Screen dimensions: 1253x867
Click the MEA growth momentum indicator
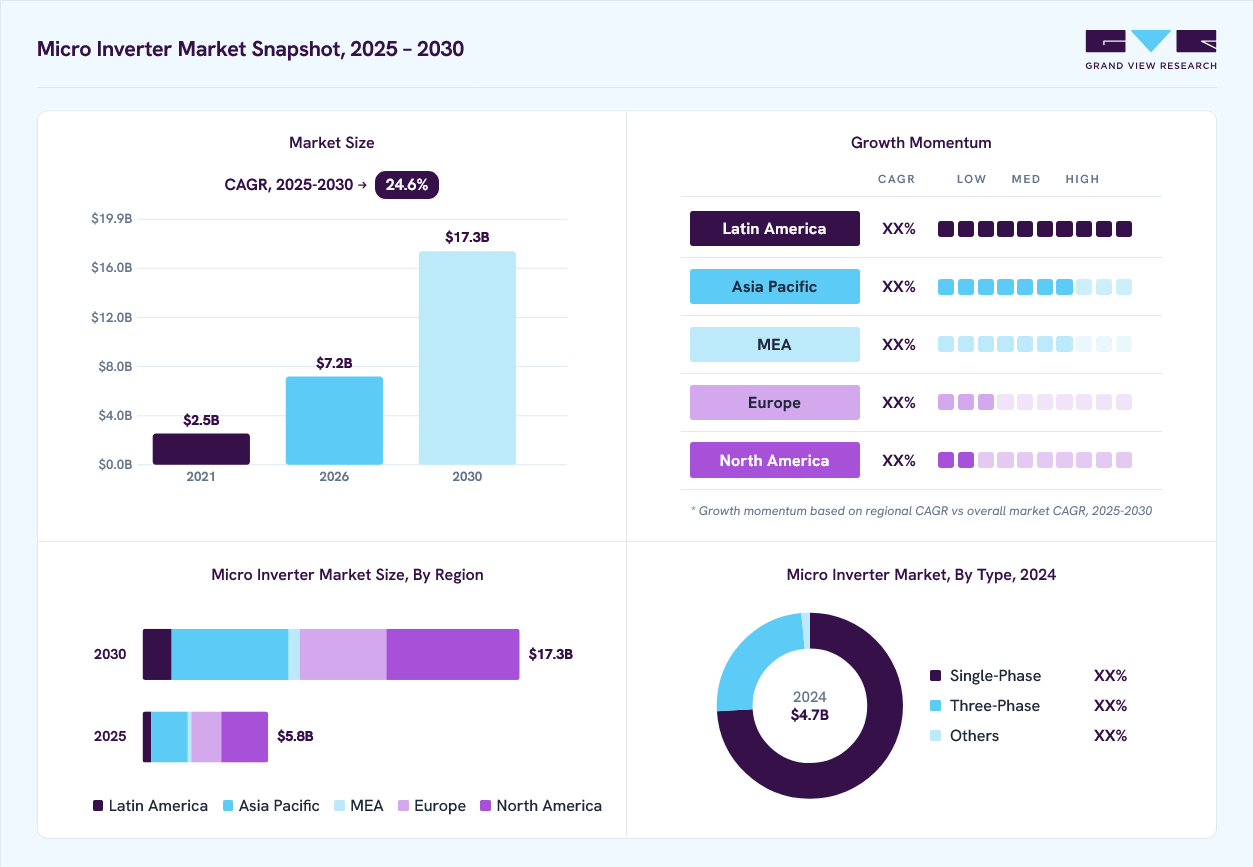point(1035,344)
